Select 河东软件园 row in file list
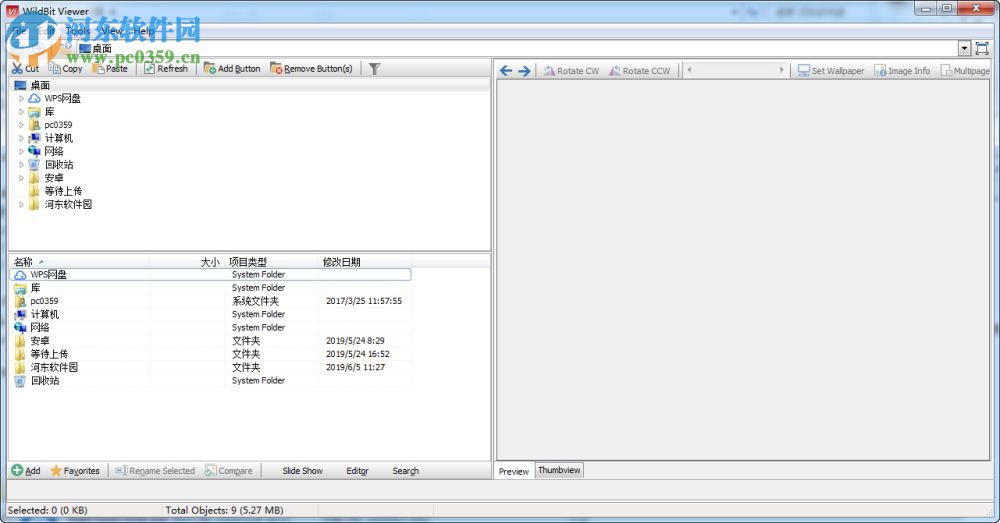The height and width of the screenshot is (523, 1000). 210,367
